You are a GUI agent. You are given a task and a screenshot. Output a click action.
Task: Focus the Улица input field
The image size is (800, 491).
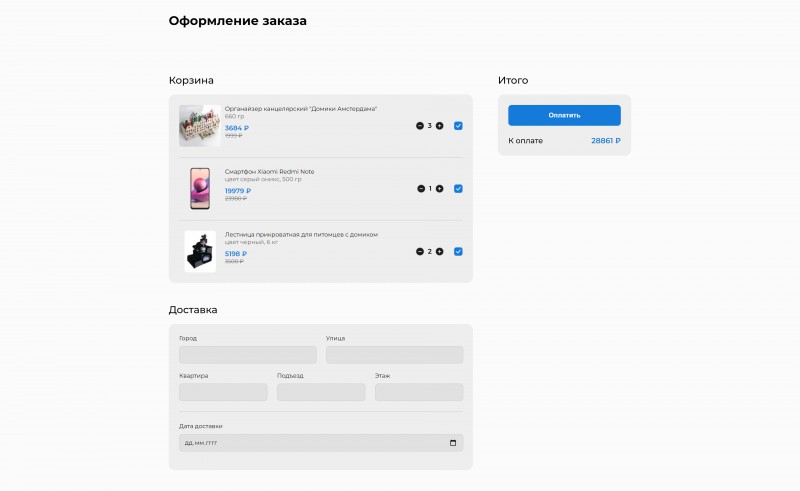(394, 355)
